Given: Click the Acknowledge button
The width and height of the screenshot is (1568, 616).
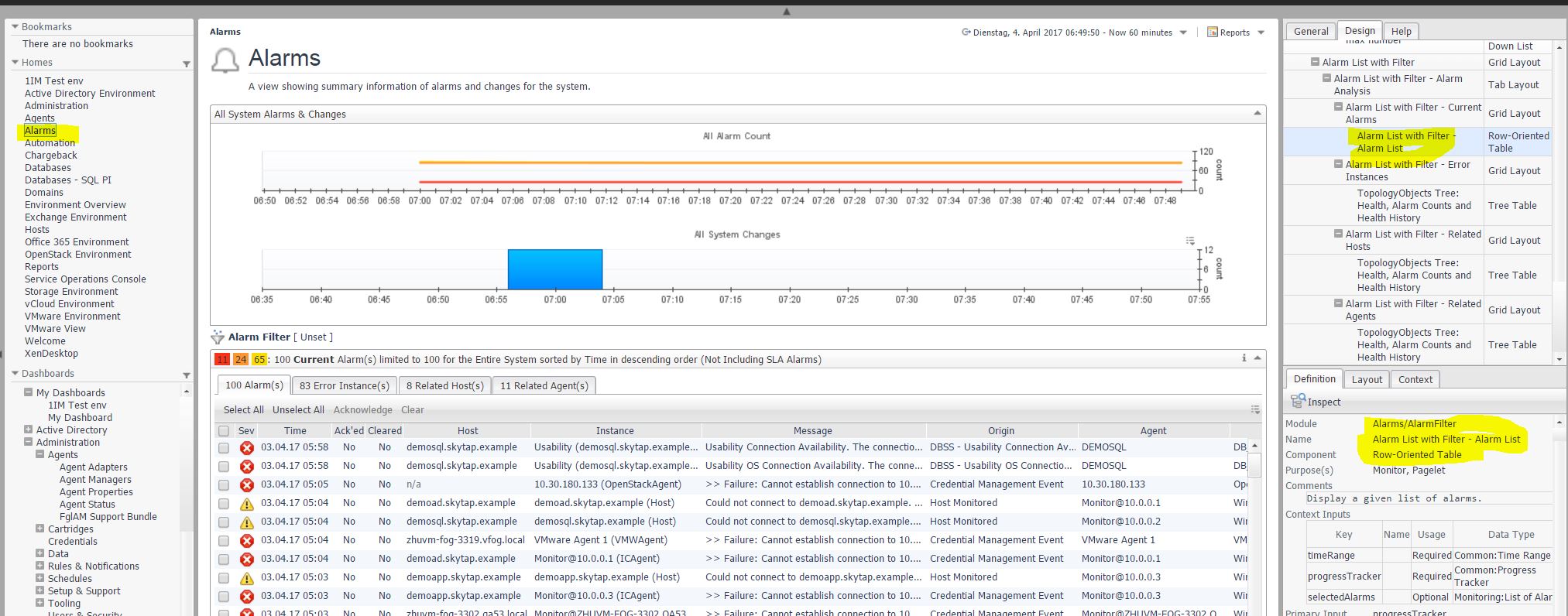Looking at the screenshot, I should [x=362, y=410].
